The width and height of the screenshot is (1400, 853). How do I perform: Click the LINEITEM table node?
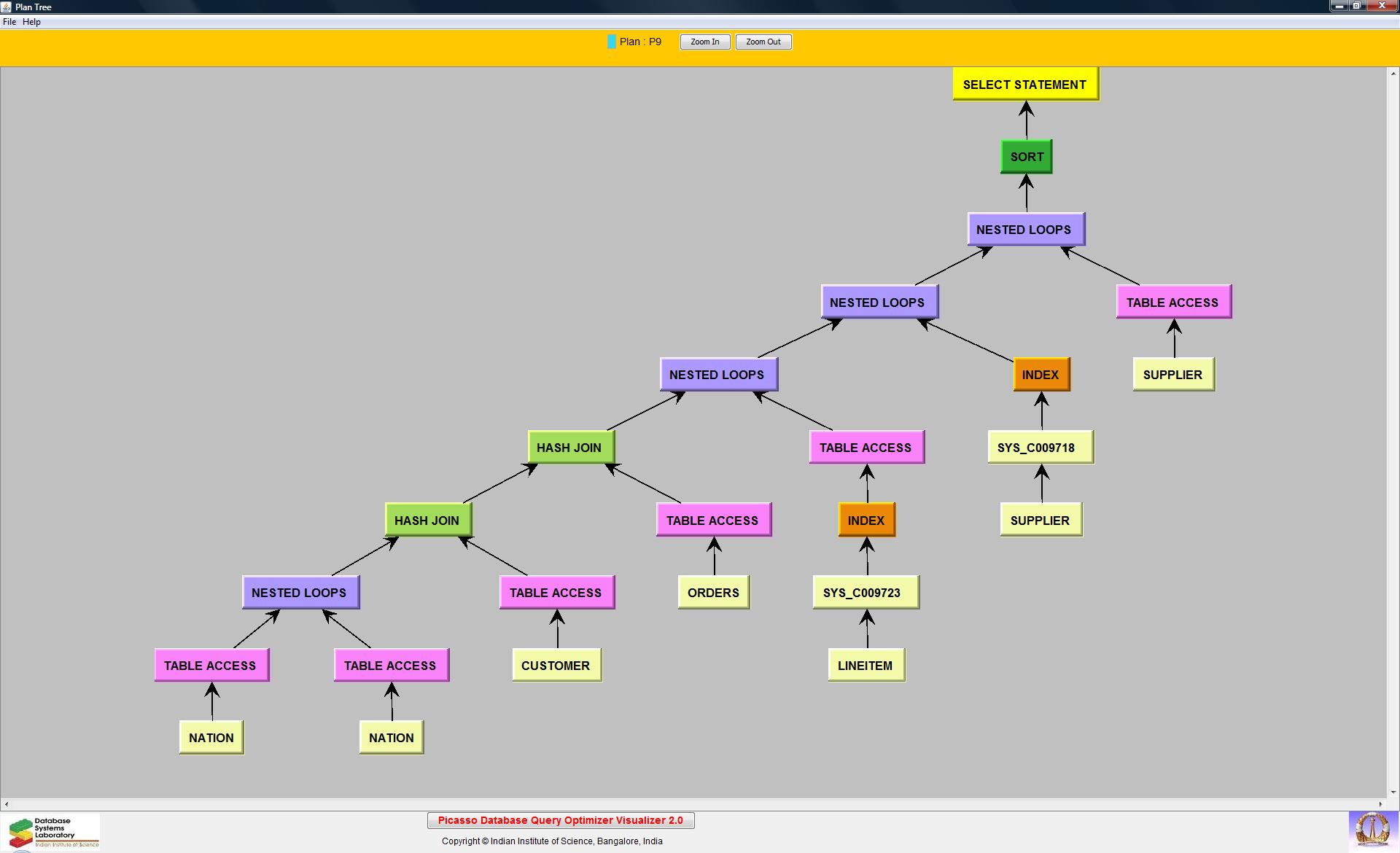[x=866, y=666]
